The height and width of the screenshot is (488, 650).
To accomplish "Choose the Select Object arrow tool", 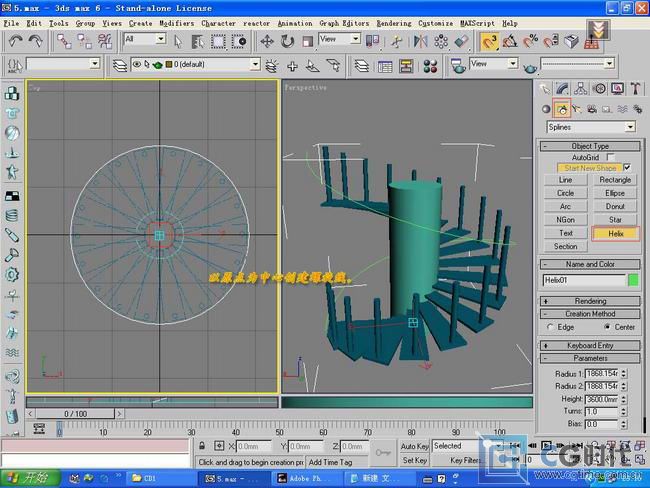I will point(178,41).
